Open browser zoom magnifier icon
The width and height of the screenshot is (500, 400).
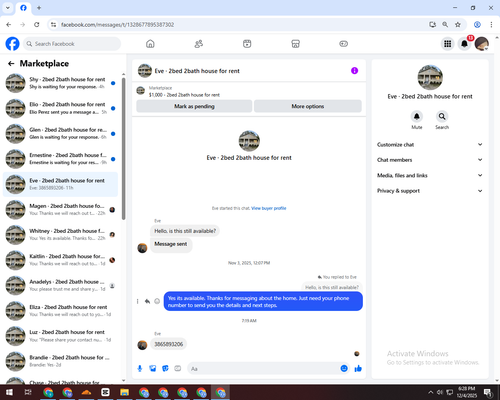point(445,25)
